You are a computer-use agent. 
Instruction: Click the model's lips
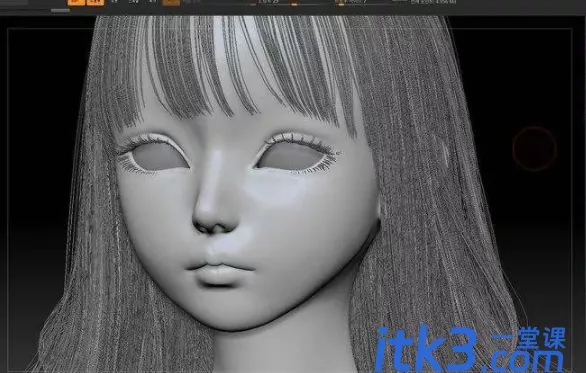tap(219, 273)
